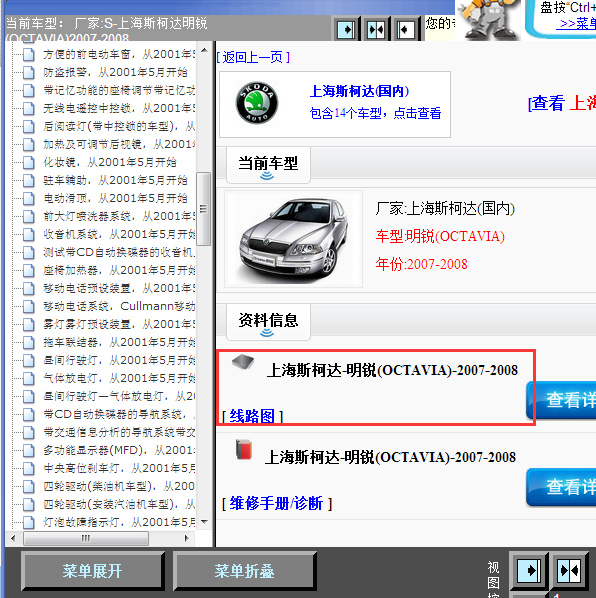Click document icon for 多功能显示器(MFD) row

[x=29, y=450]
